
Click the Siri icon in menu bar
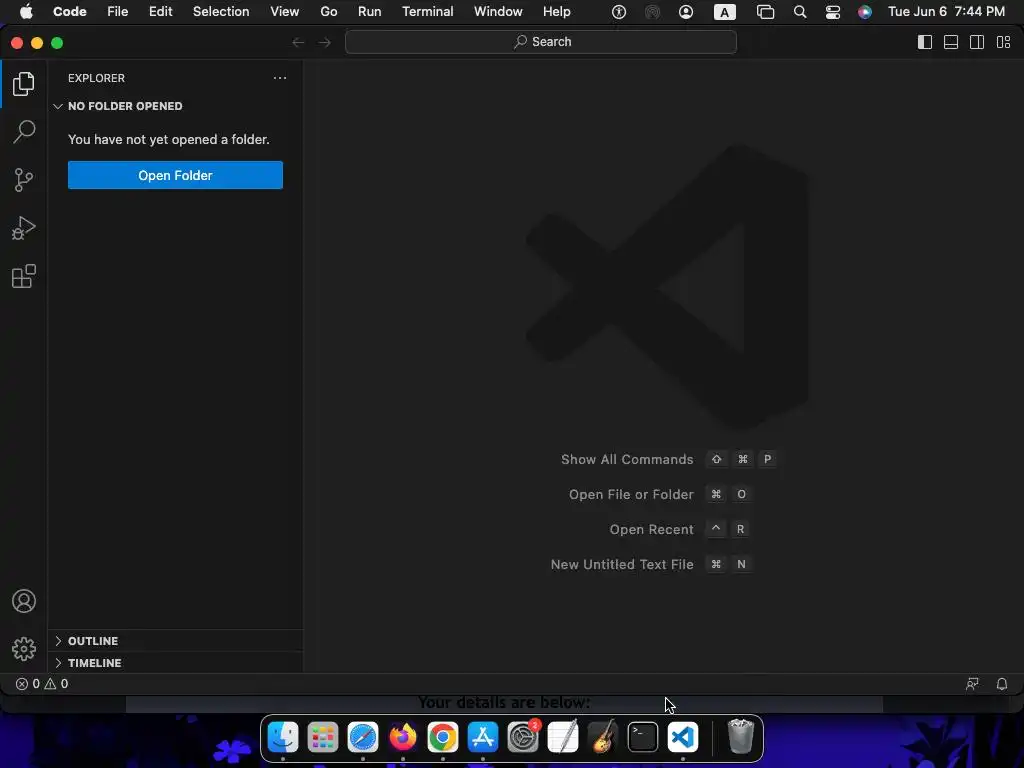coord(865,12)
